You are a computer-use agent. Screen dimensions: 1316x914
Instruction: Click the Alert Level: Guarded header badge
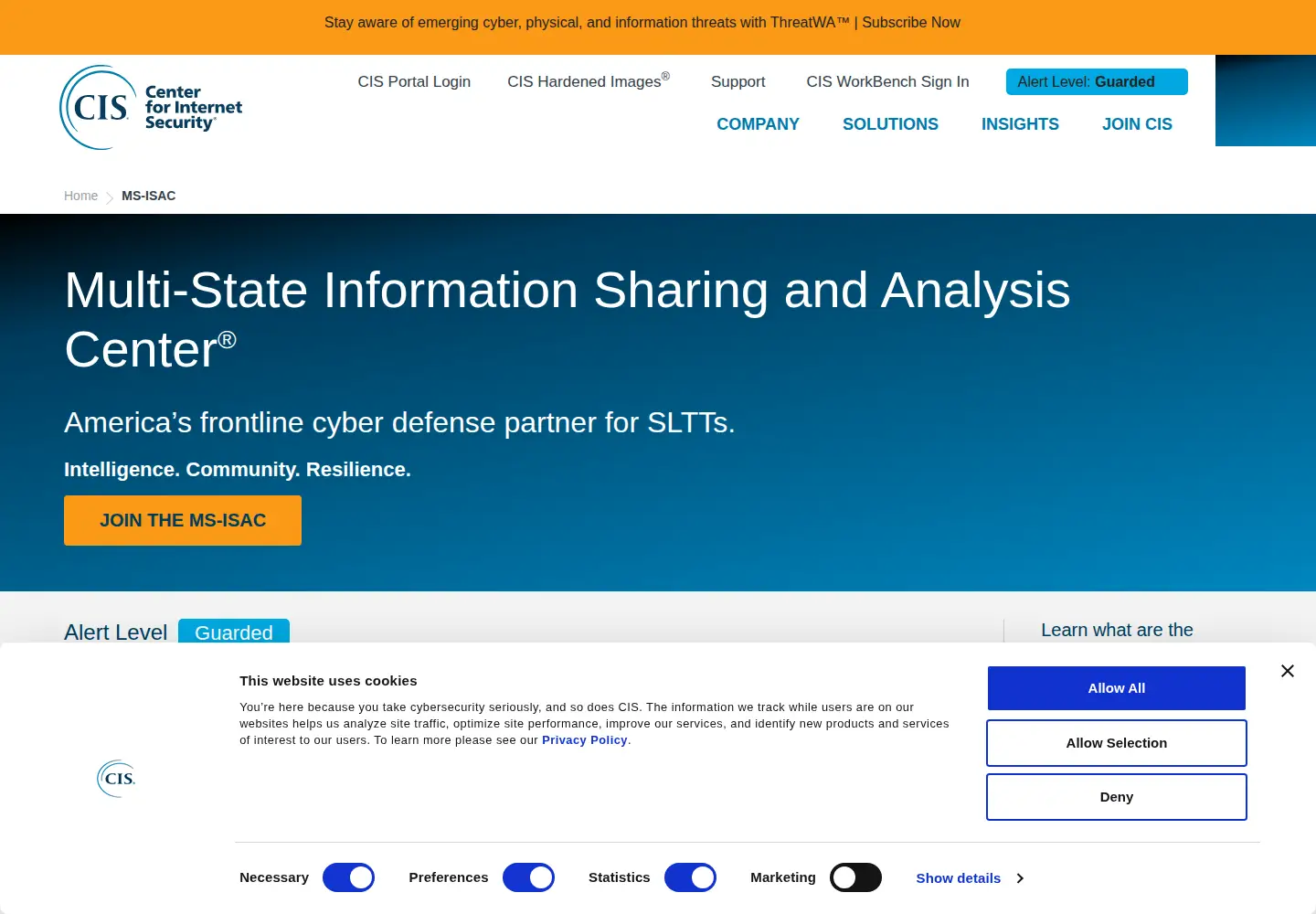tap(1097, 81)
